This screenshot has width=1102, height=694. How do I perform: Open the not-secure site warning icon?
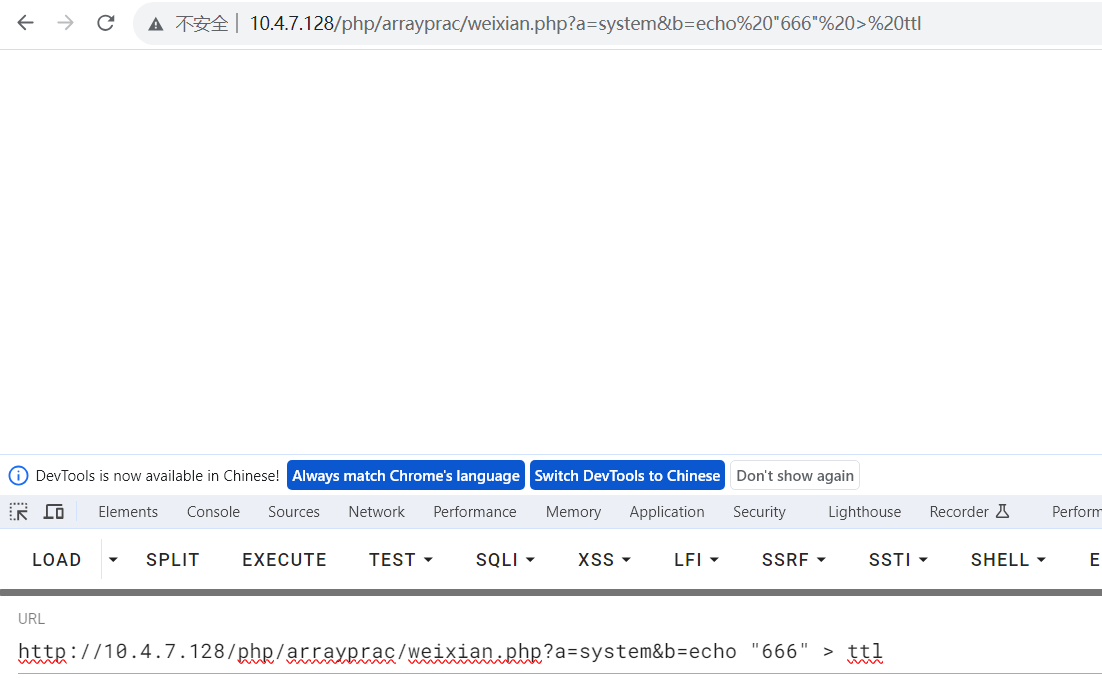pos(155,24)
